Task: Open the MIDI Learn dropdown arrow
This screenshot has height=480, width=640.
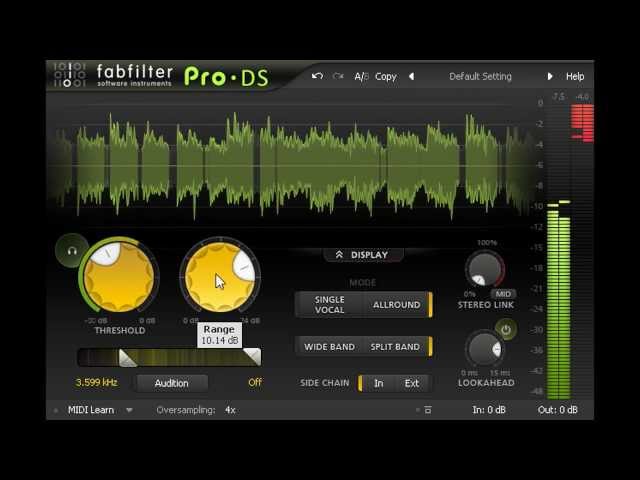Action: (129, 410)
